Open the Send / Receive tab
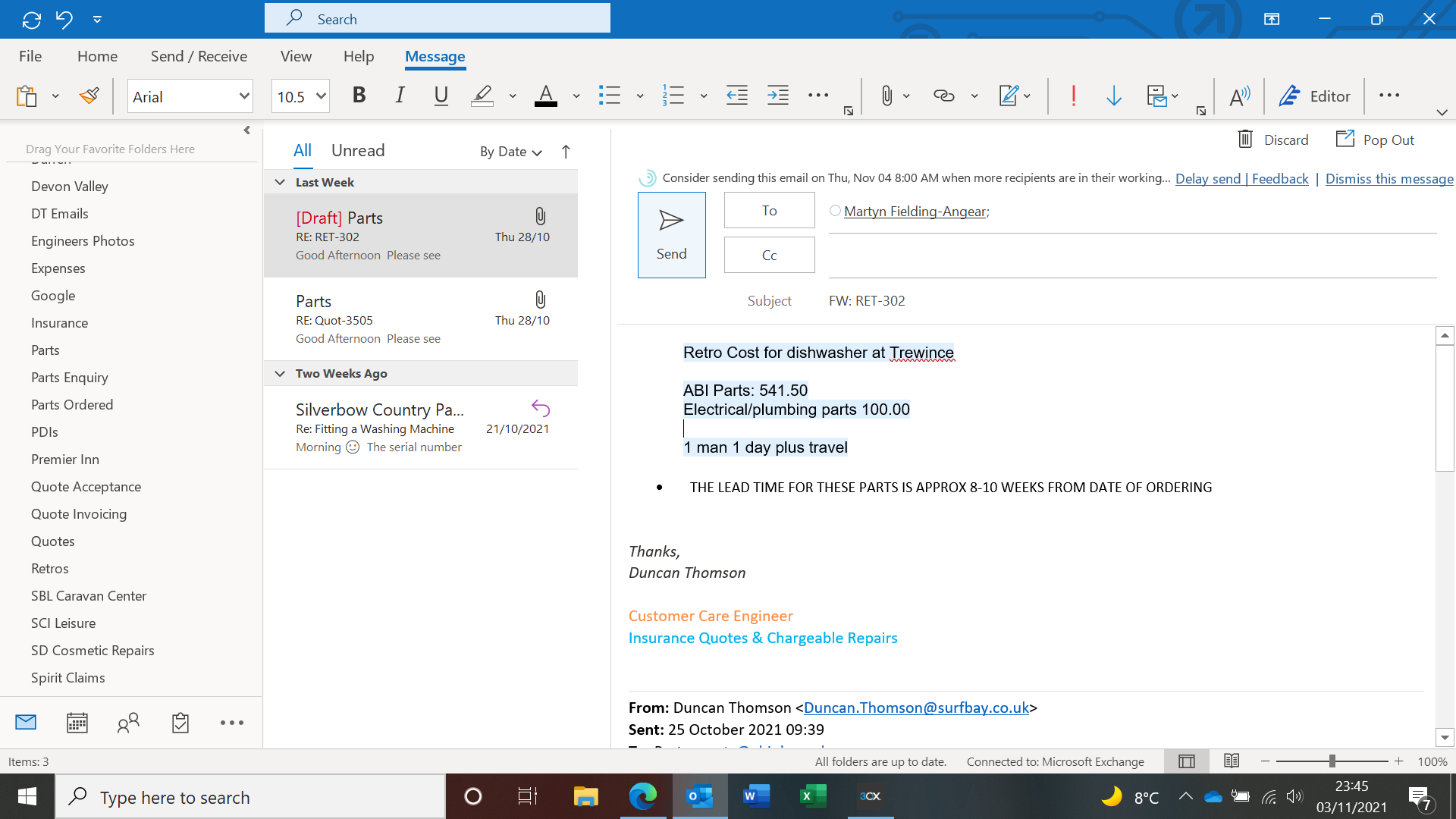 coord(199,56)
